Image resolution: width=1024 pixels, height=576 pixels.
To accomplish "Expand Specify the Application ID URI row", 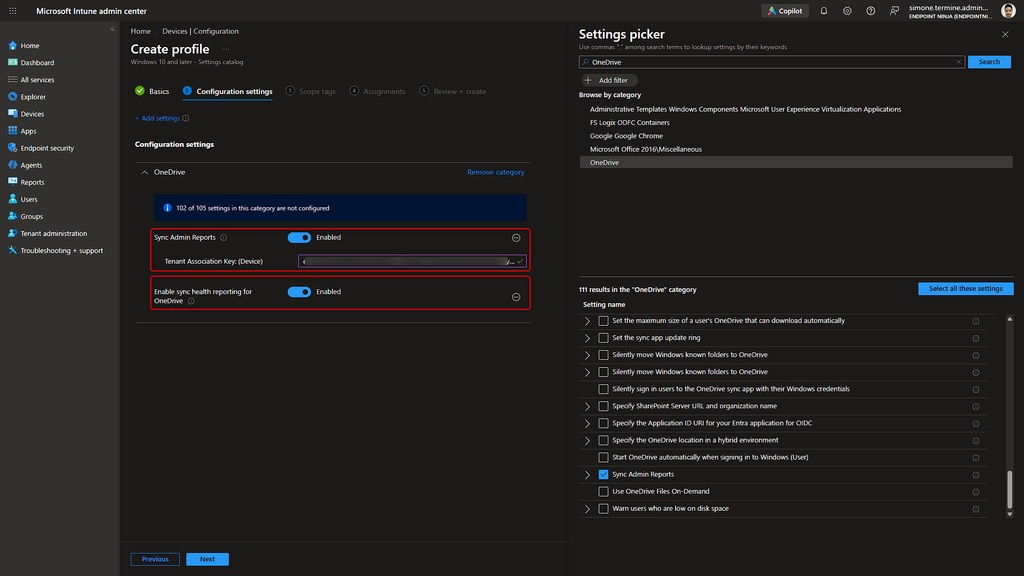I will 587,423.
